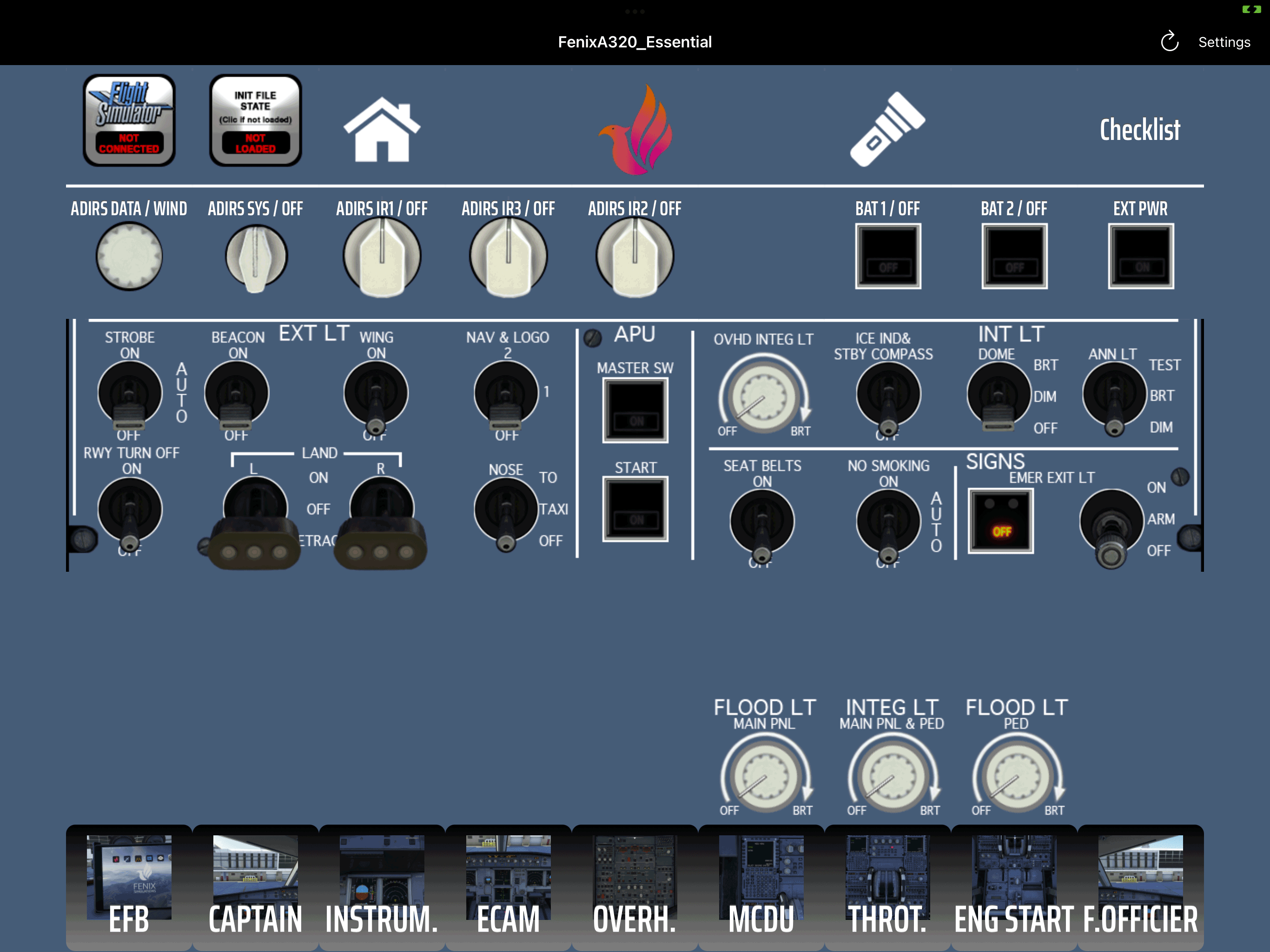This screenshot has height=952, width=1270.
Task: Click Flight Simulator Not Connected icon
Action: (129, 120)
